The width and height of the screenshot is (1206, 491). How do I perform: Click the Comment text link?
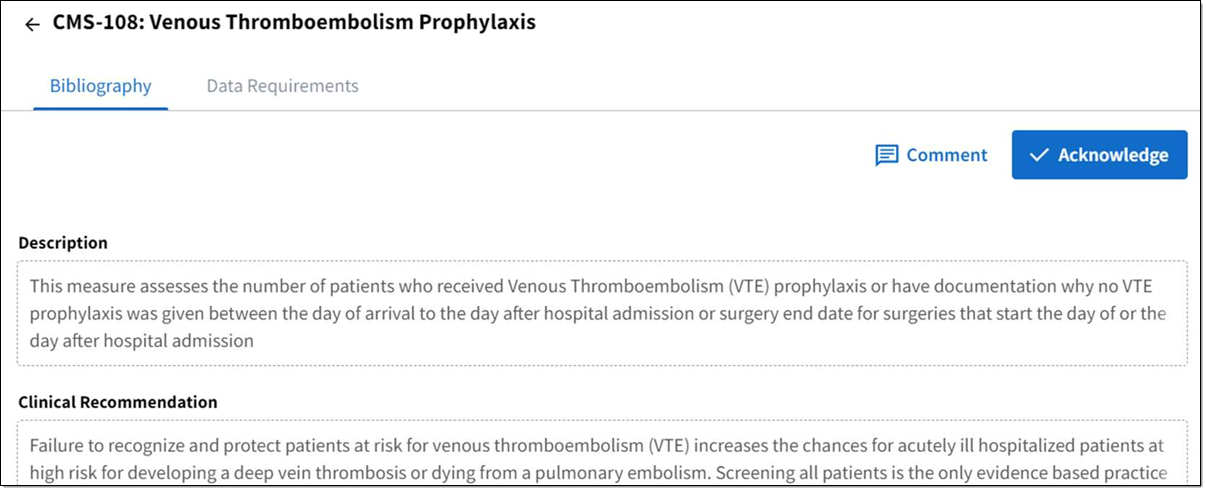pyautogui.click(x=947, y=155)
